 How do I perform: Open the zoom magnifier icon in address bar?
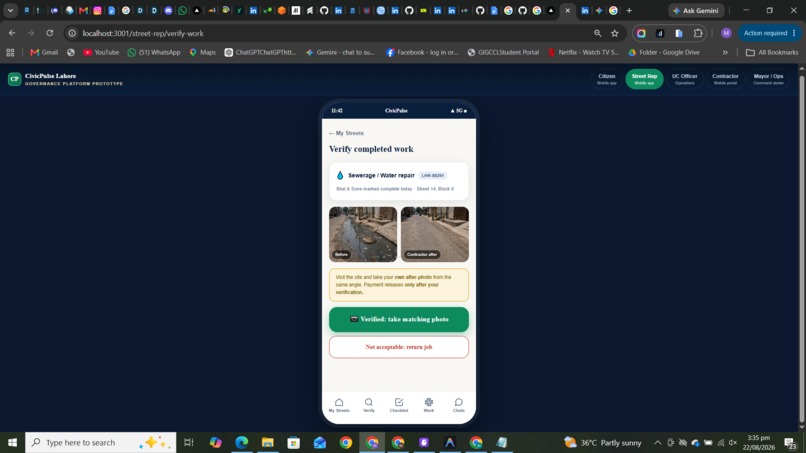597,33
